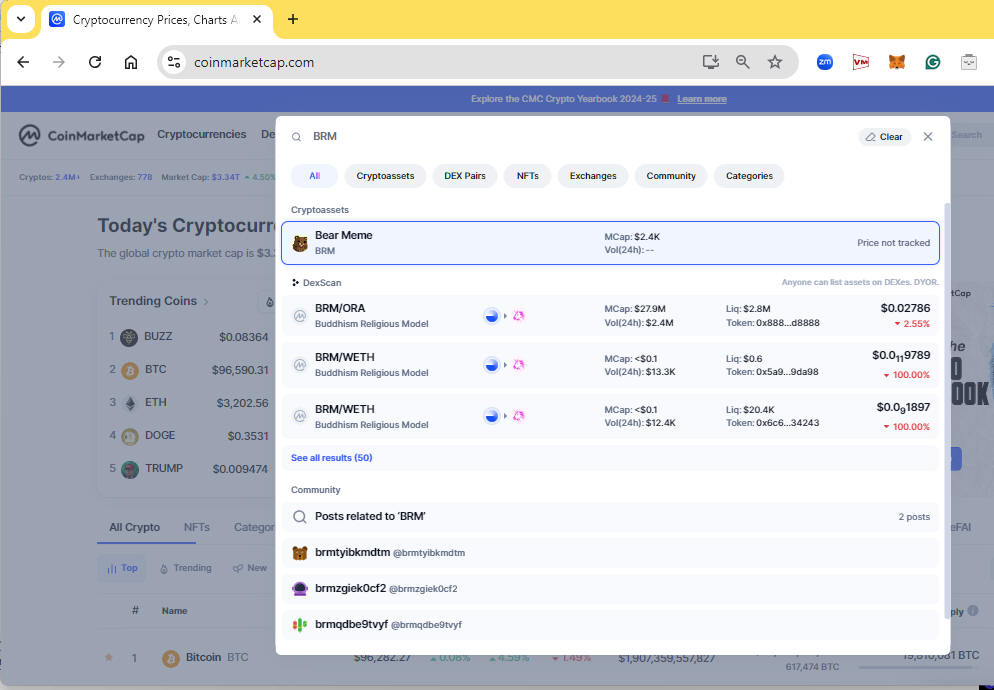The image size is (994, 690).
Task: Open the browser zoom magnifier icon
Action: [742, 62]
